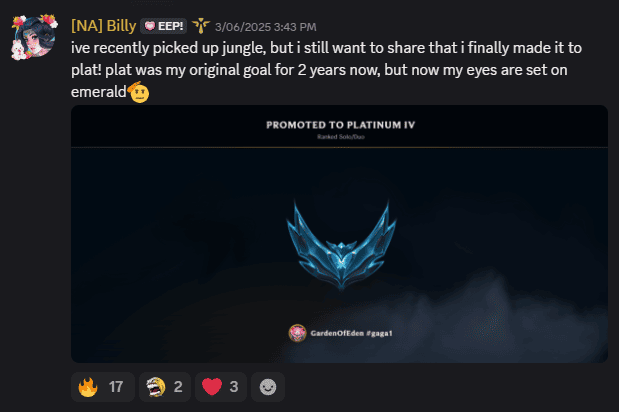
Task: Toggle the red heart reaction
Action: [x=221, y=387]
